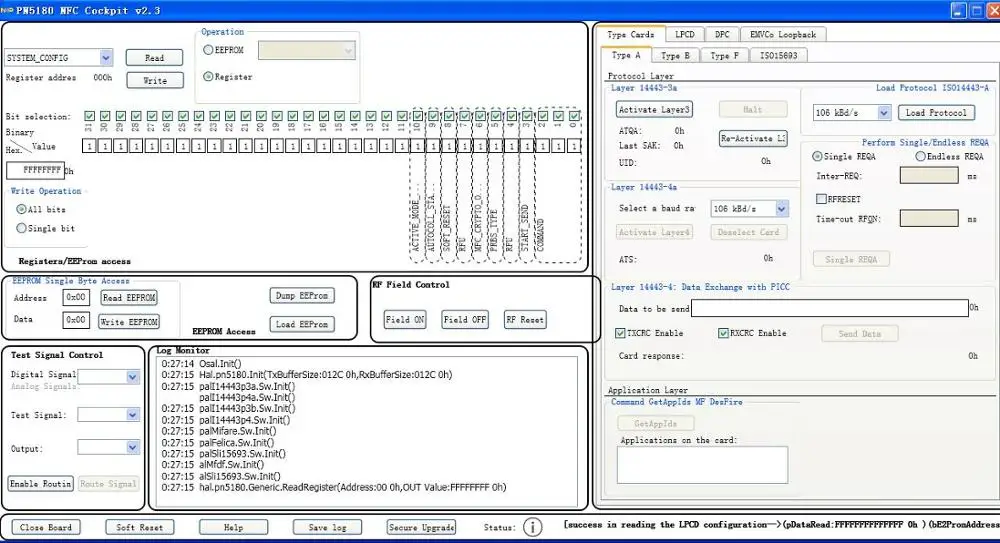Choose All bits write operation
Screen dimensions: 1000x543
click(x=21, y=209)
